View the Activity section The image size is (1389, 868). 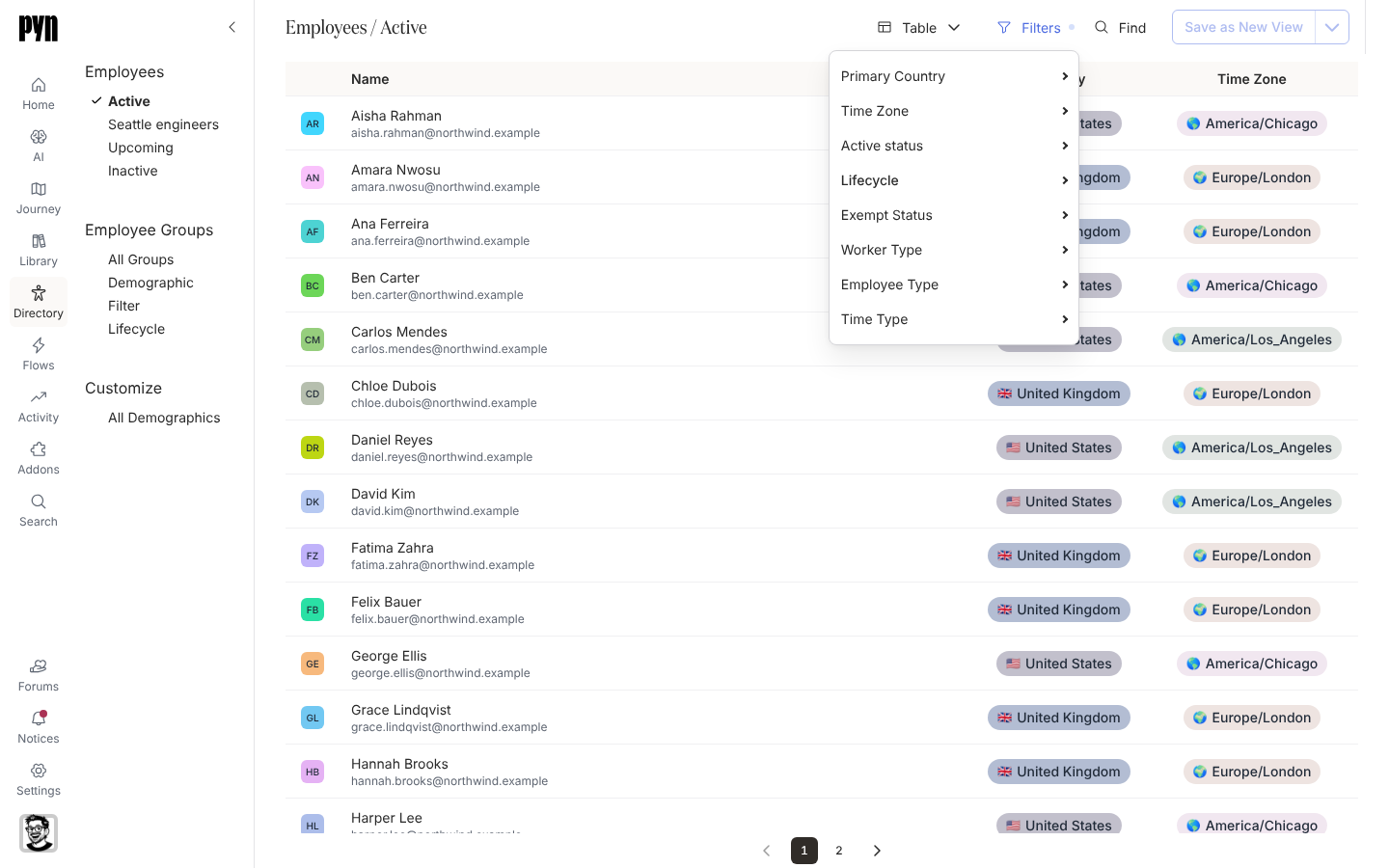click(x=39, y=406)
